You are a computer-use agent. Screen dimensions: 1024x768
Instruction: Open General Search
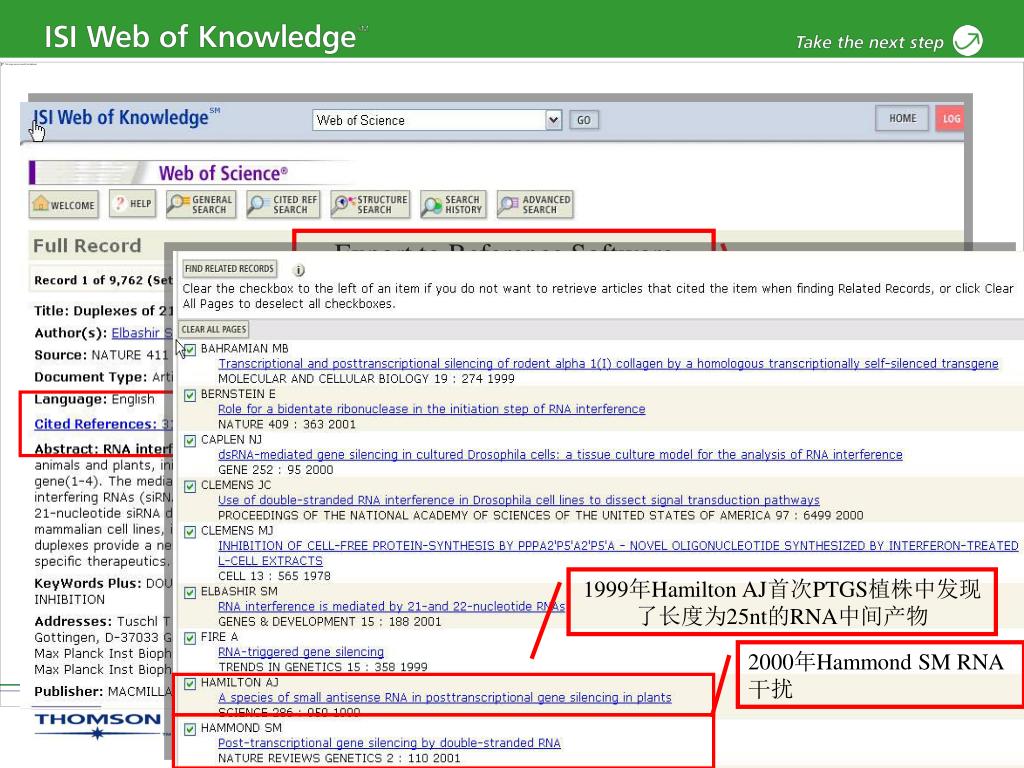[200, 204]
